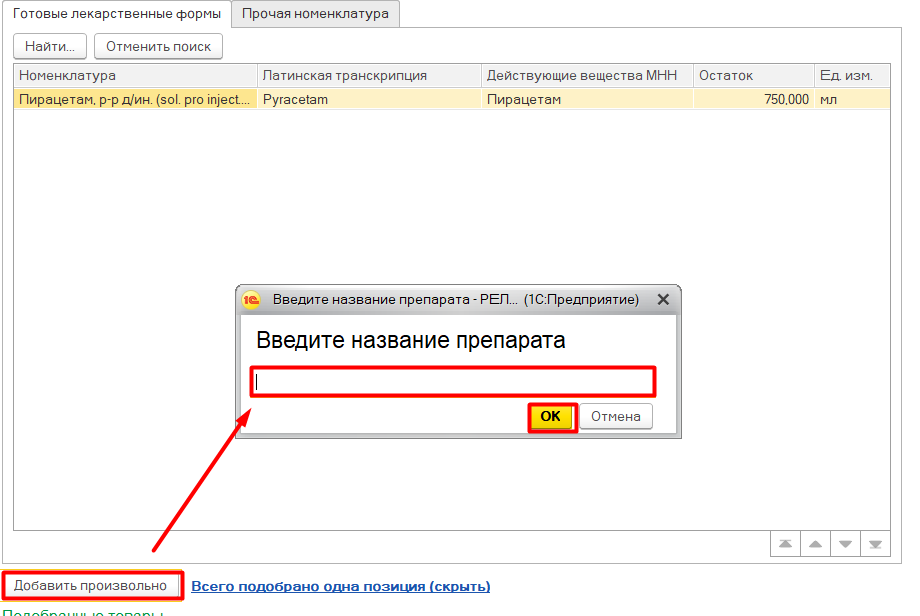Viewport: 920px width, 616px height.
Task: Click the 1C logo in dialog title bar
Action: (x=252, y=300)
